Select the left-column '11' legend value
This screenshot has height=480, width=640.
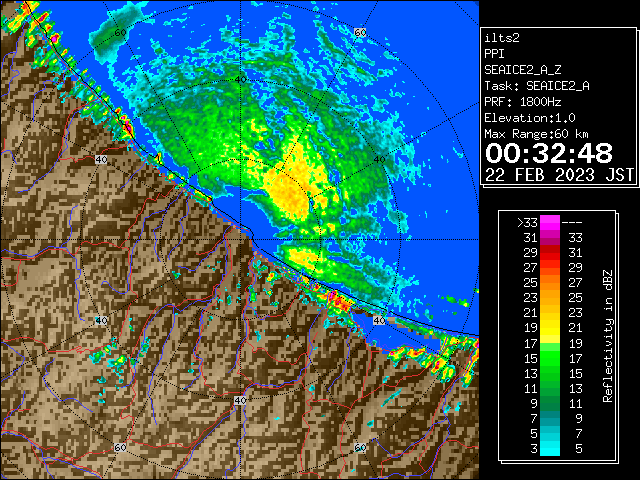531,388
